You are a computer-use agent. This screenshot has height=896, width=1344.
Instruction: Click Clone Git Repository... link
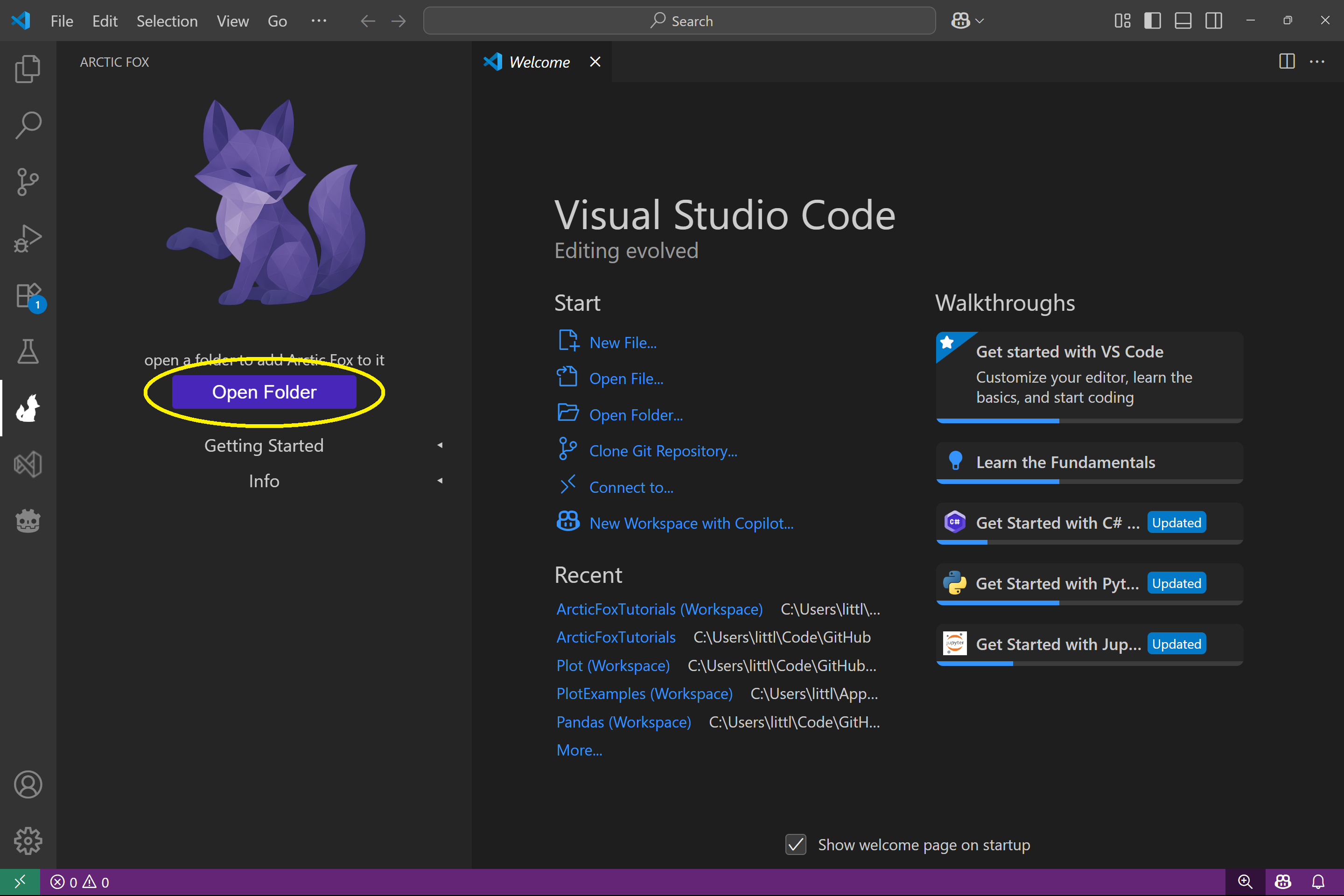pos(664,451)
